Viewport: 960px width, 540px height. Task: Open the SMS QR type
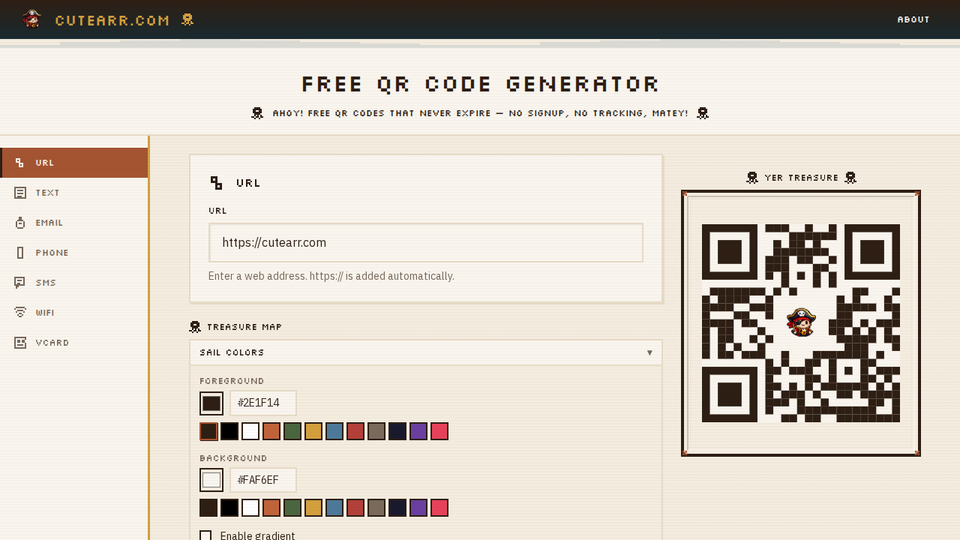pyautogui.click(x=74, y=283)
